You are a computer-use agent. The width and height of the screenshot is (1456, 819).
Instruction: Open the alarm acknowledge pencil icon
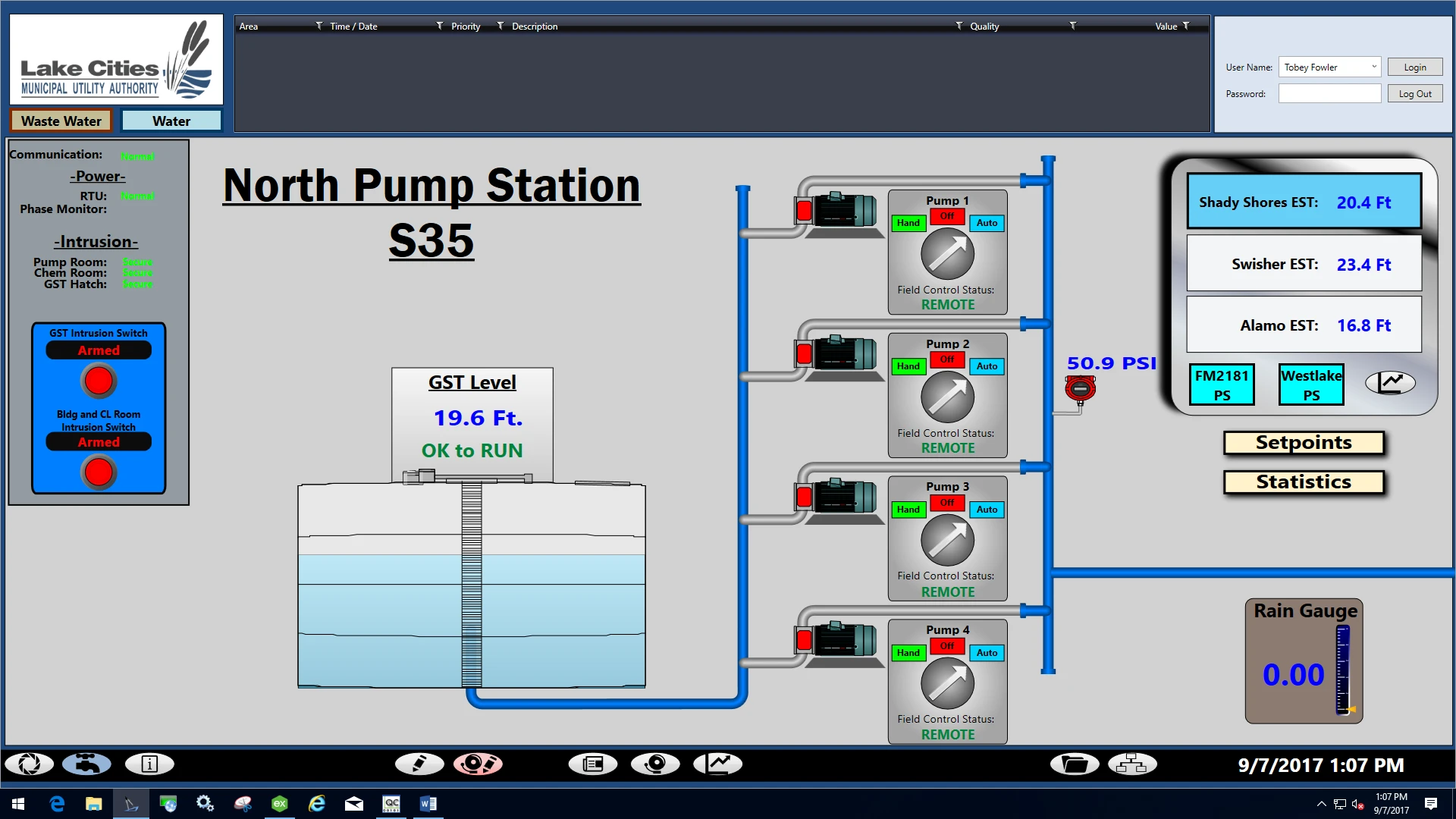pyautogui.click(x=419, y=764)
